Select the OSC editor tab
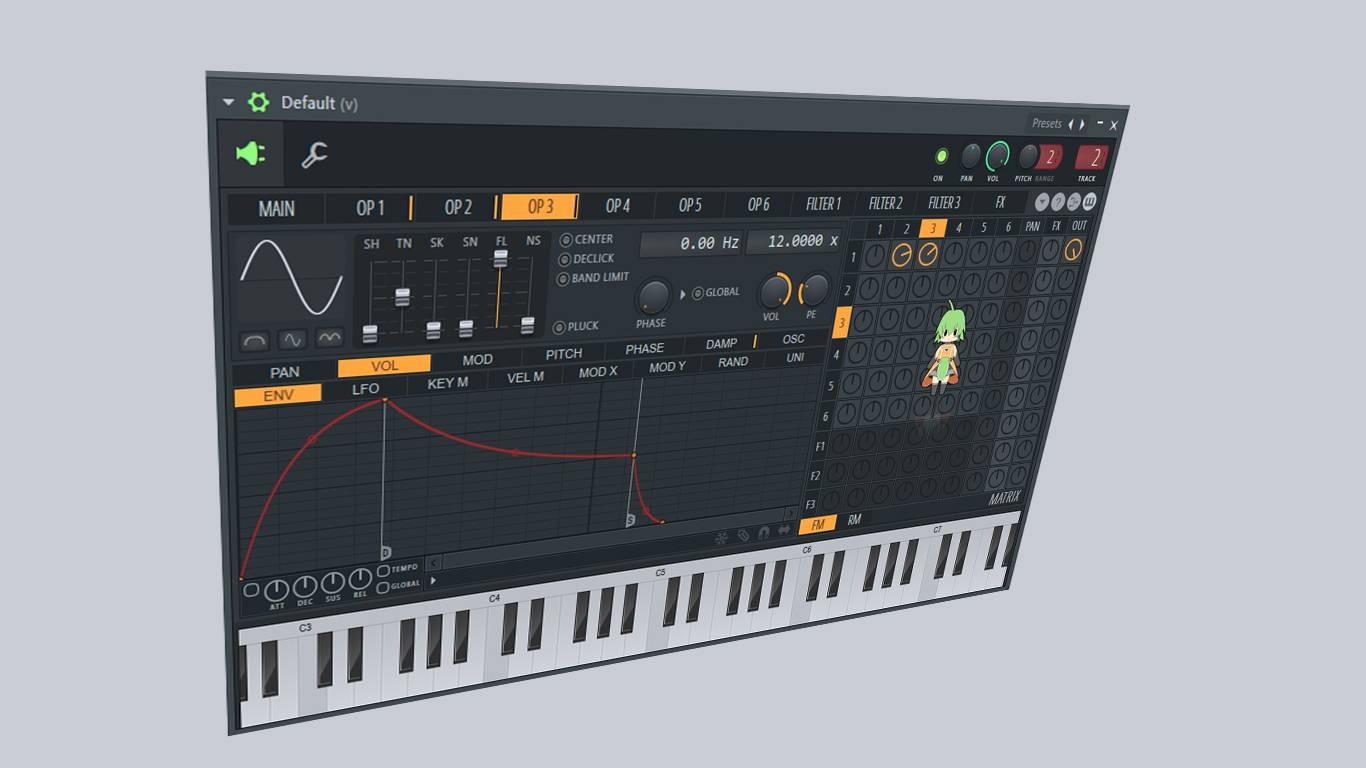Screen dimensions: 1366x768 (x=793, y=340)
